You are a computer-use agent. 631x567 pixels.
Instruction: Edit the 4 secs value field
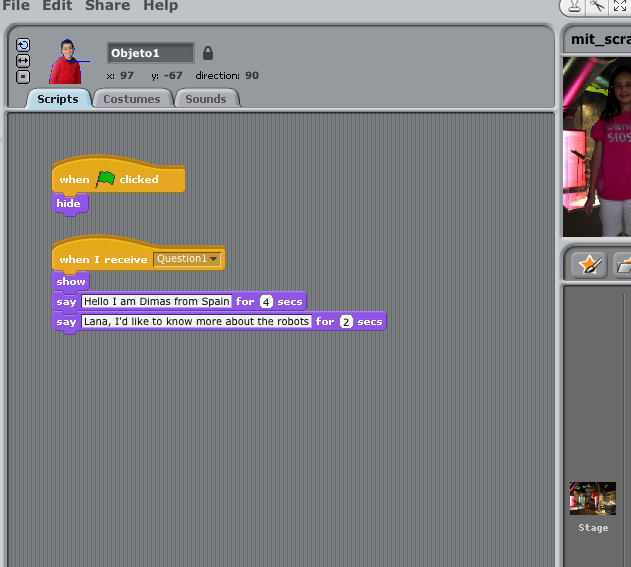pos(266,302)
